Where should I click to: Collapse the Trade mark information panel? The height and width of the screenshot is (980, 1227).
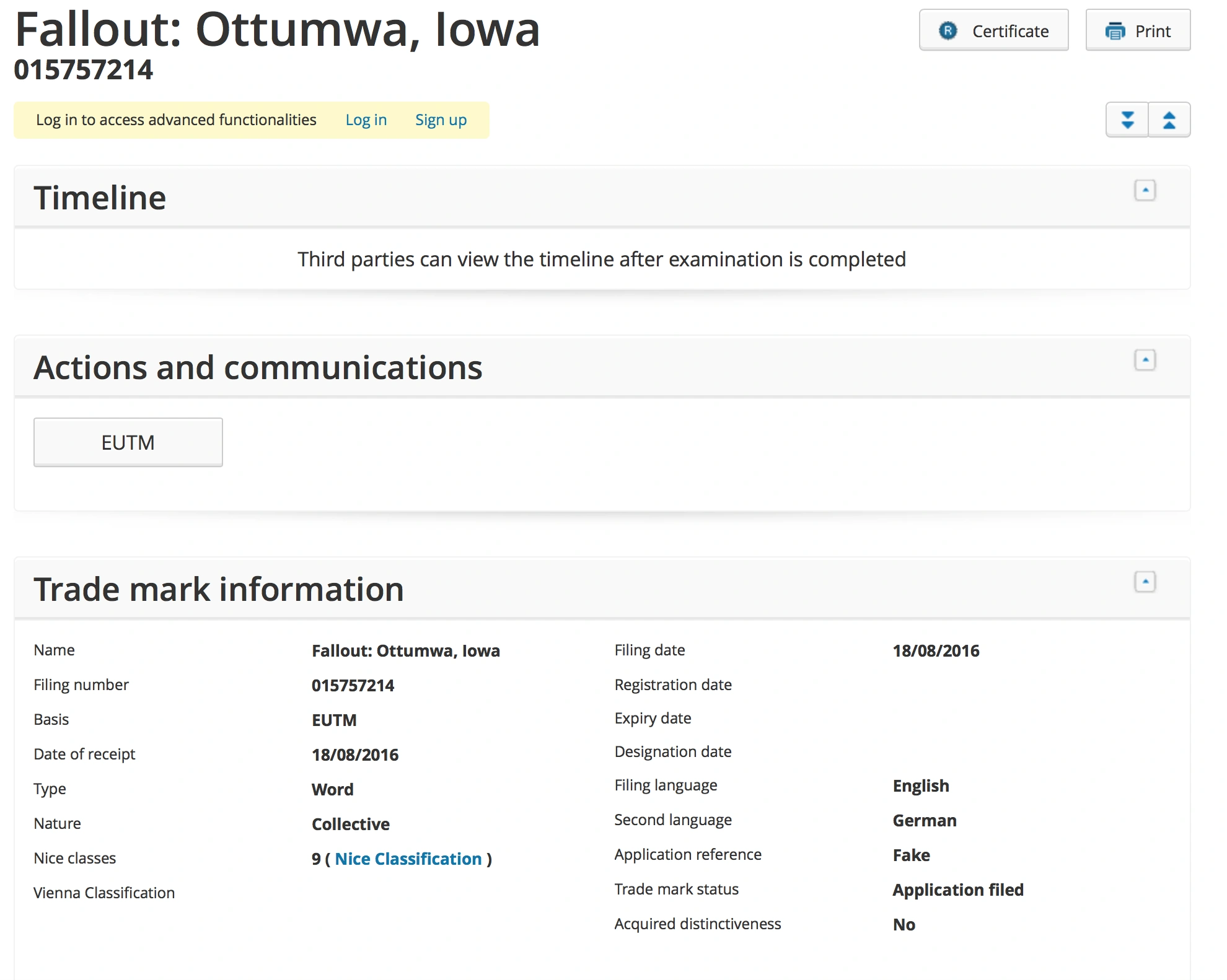point(1145,582)
